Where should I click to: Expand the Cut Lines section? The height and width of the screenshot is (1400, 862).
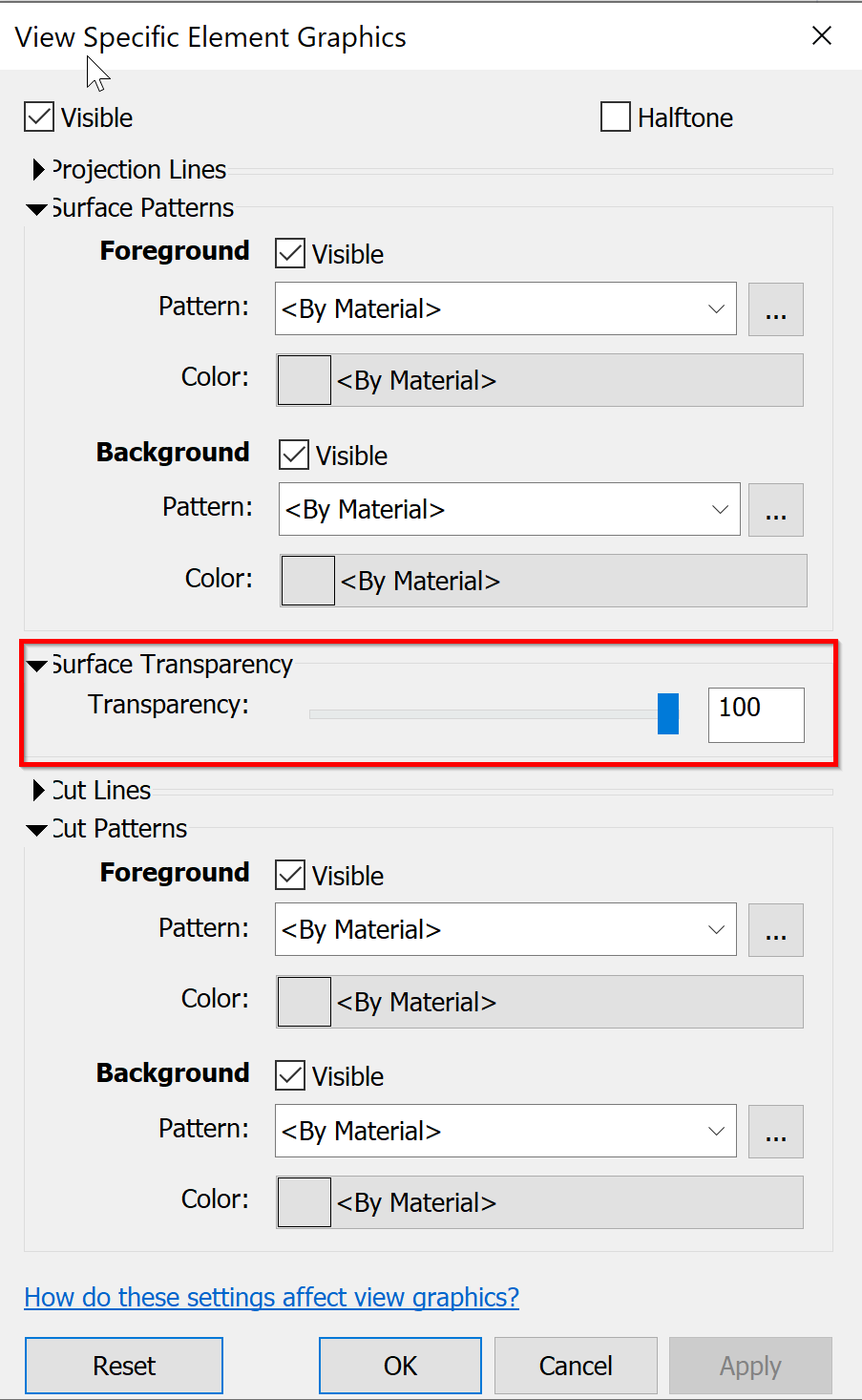38,790
